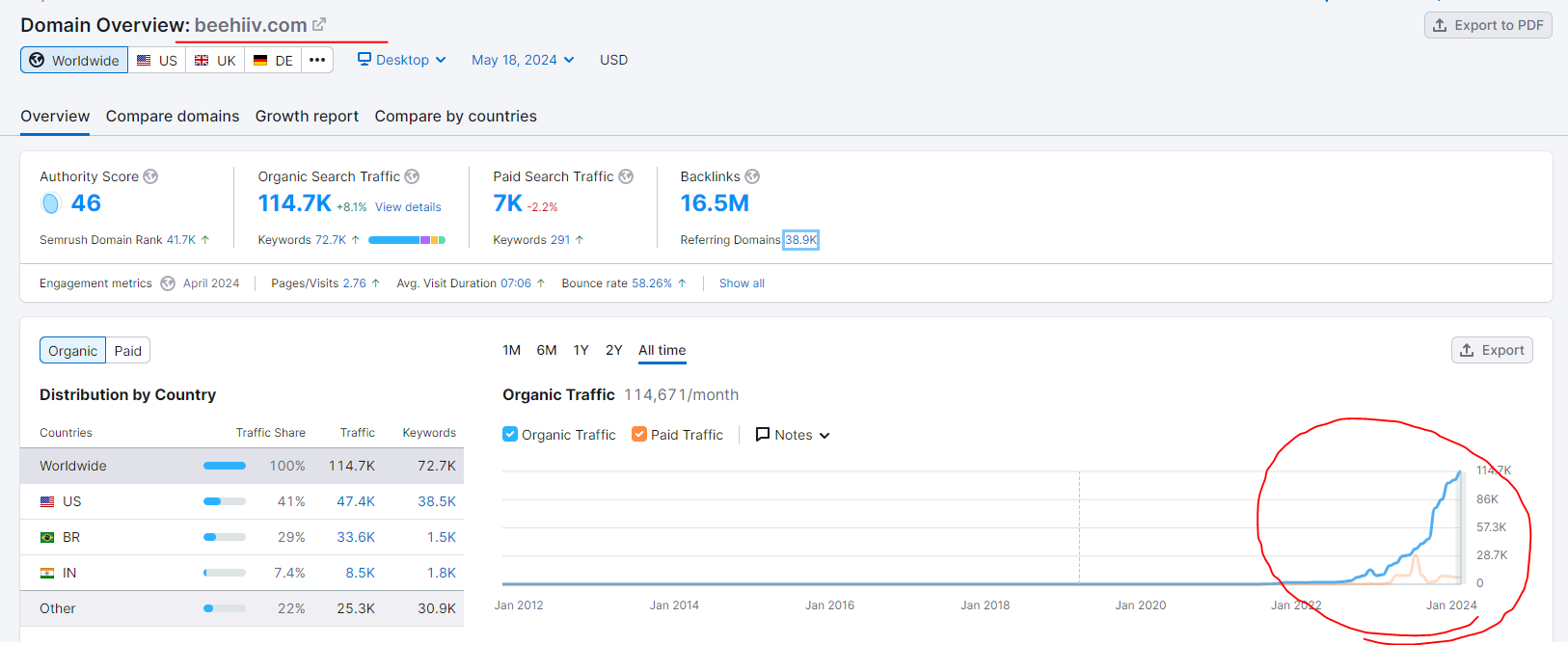
Task: Click USD currency label
Action: click(613, 60)
